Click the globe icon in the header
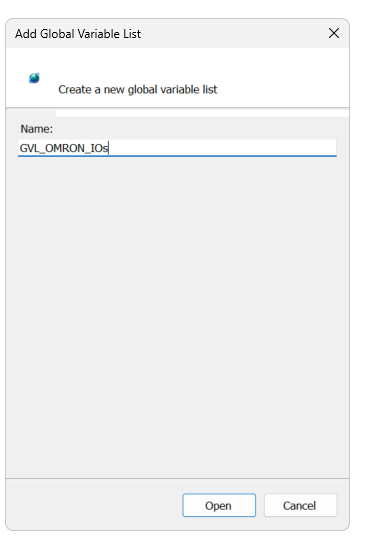 pyautogui.click(x=34, y=78)
